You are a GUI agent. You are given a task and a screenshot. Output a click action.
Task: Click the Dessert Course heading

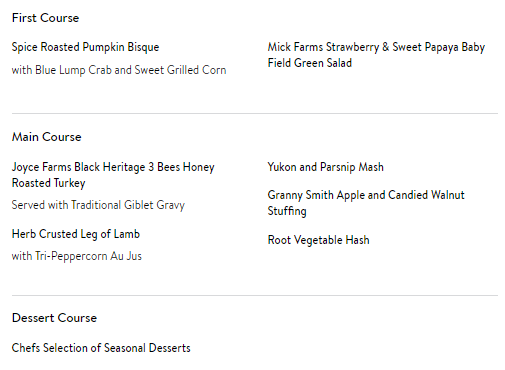pyautogui.click(x=54, y=318)
